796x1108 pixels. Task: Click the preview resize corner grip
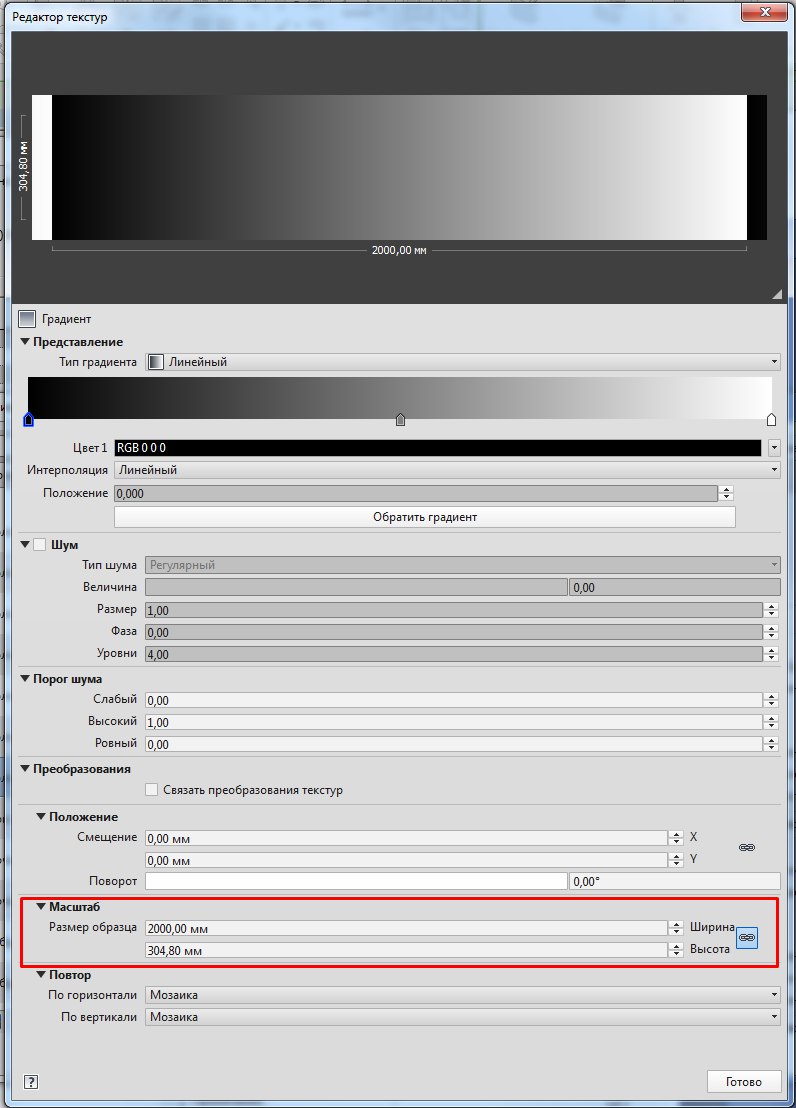coord(776,293)
